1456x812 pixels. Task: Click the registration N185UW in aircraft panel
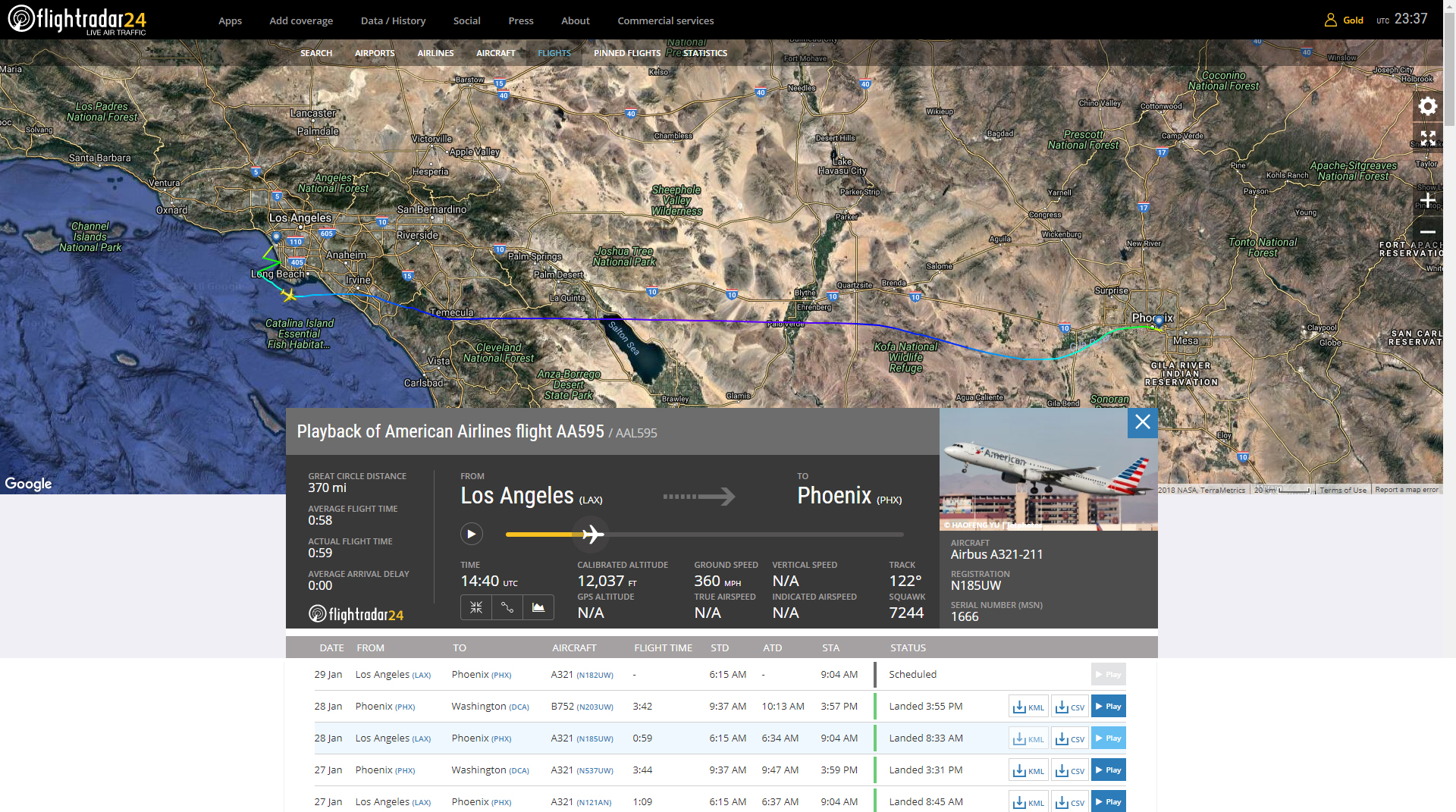click(975, 585)
